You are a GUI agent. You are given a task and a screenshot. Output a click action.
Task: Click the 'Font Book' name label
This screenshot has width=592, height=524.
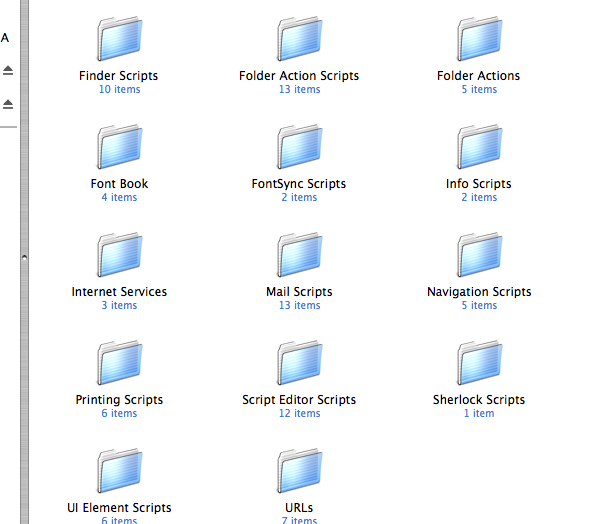119,184
